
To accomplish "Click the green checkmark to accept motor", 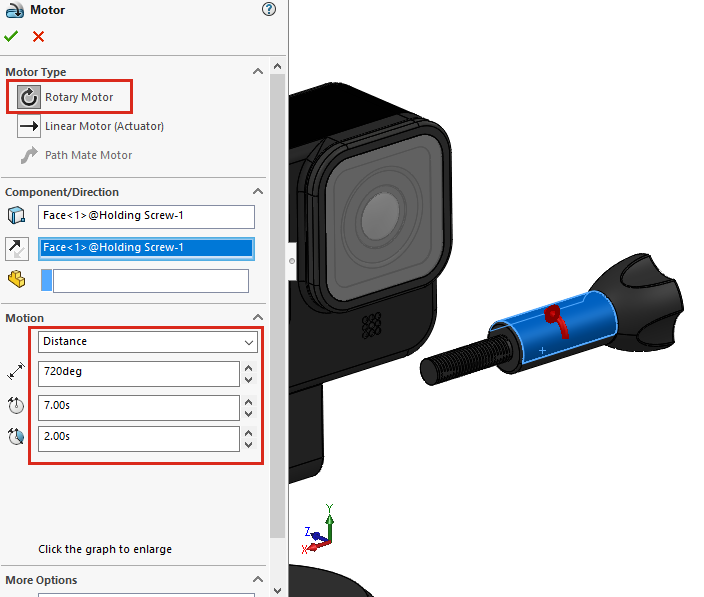I will [x=11, y=36].
